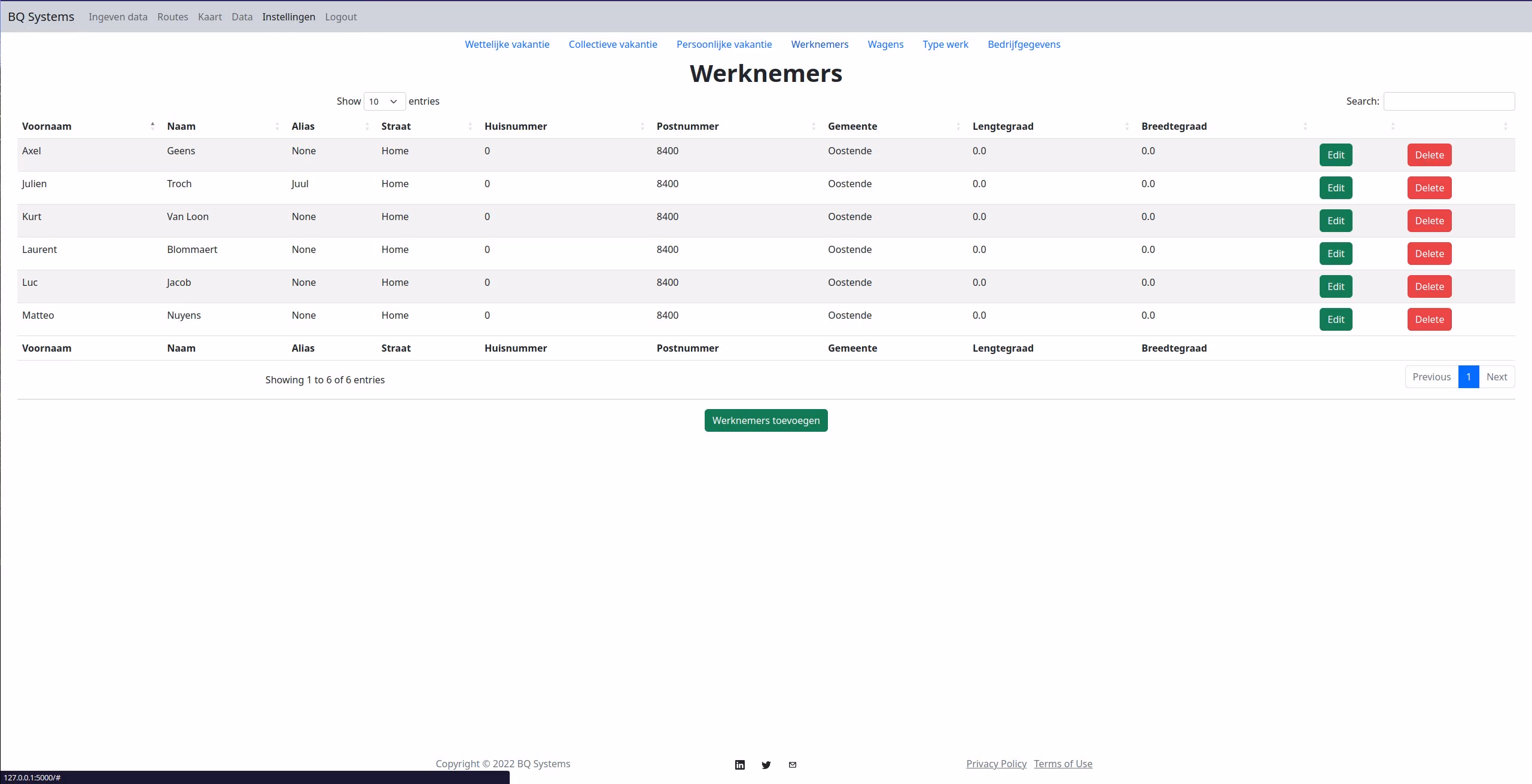Sort table by Gemeente column
This screenshot has width=1532, height=784.
(896, 126)
